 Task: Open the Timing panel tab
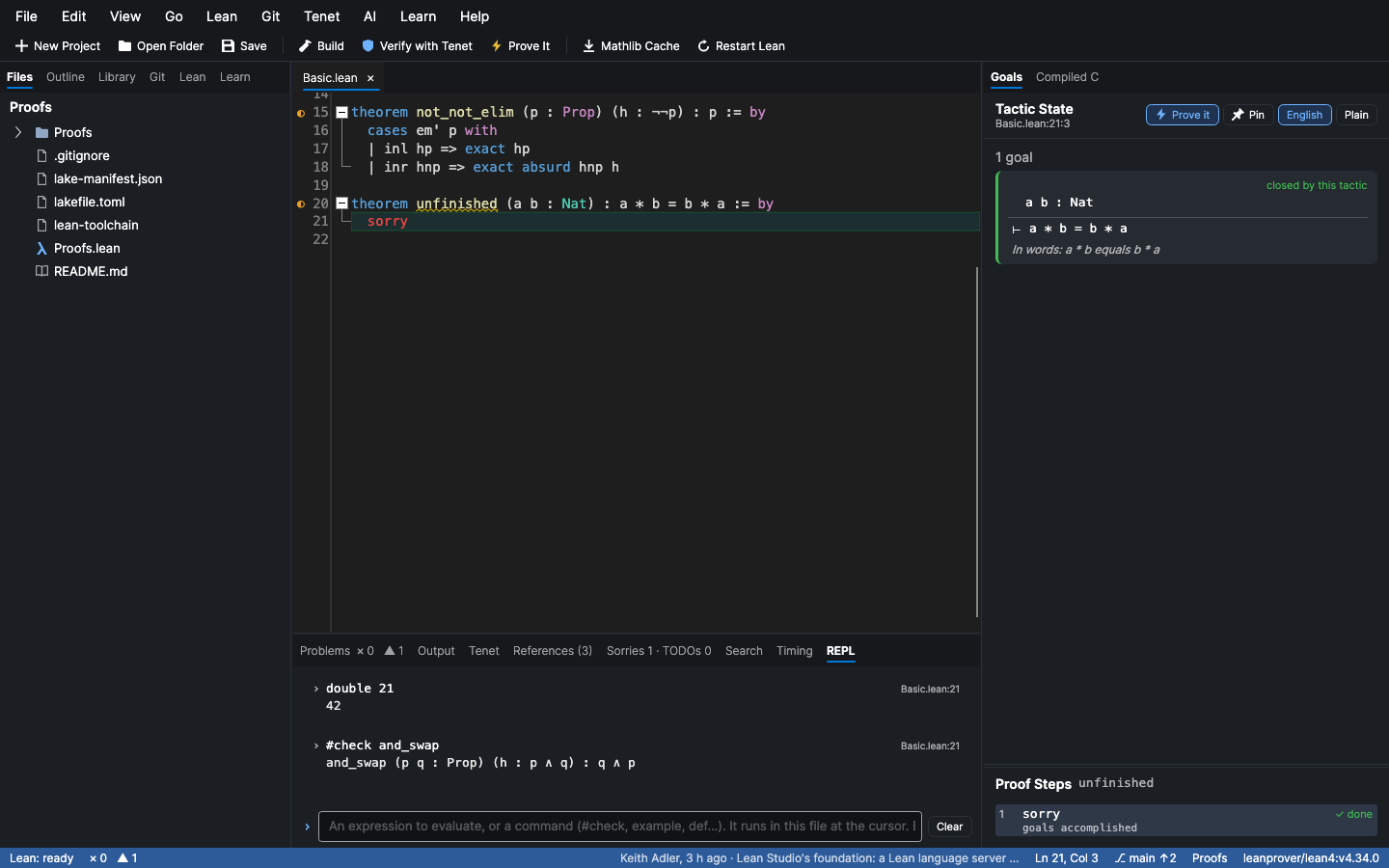point(795,651)
